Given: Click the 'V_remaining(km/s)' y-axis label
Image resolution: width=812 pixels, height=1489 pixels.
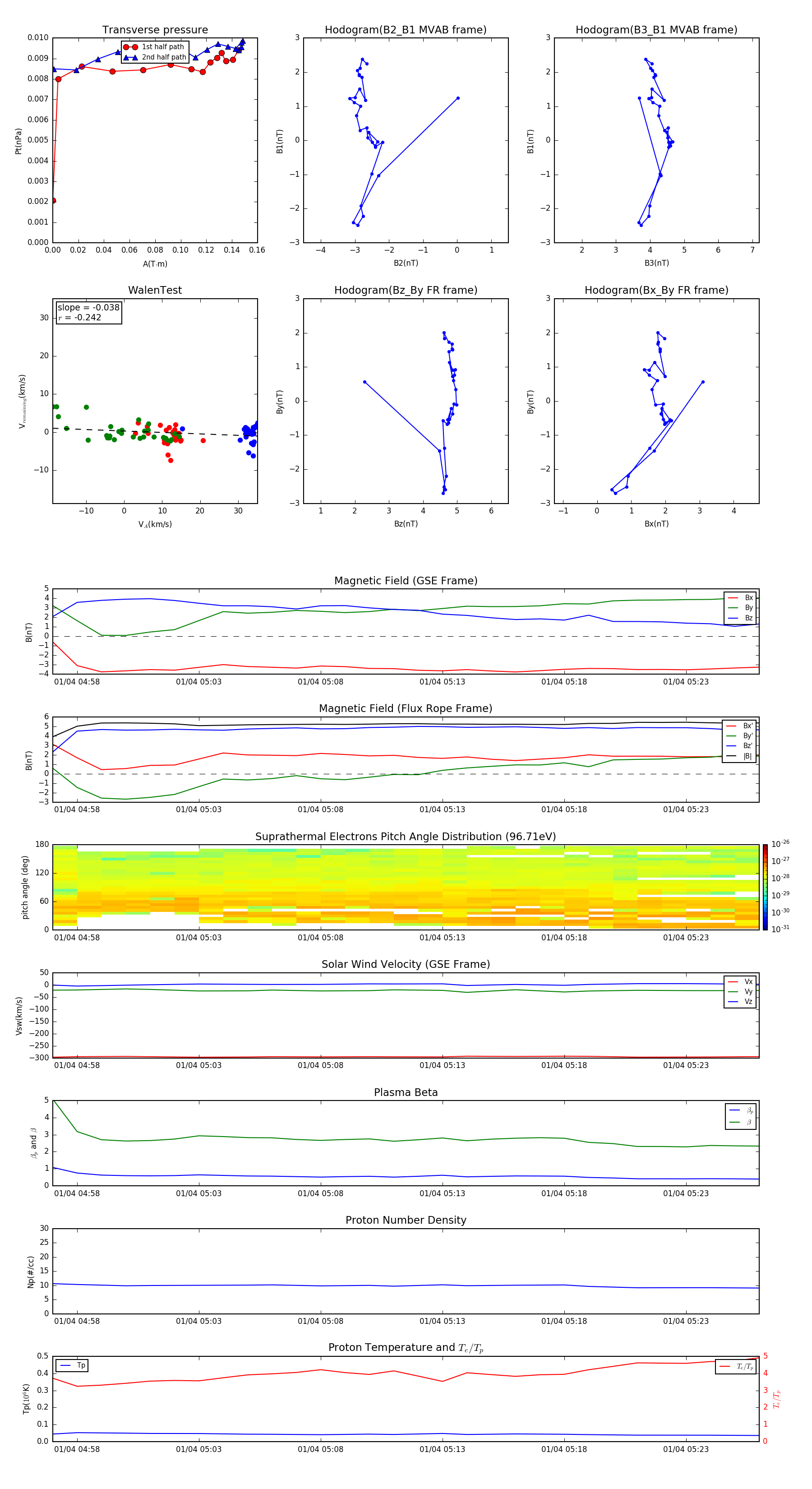Looking at the screenshot, I should (22, 401).
